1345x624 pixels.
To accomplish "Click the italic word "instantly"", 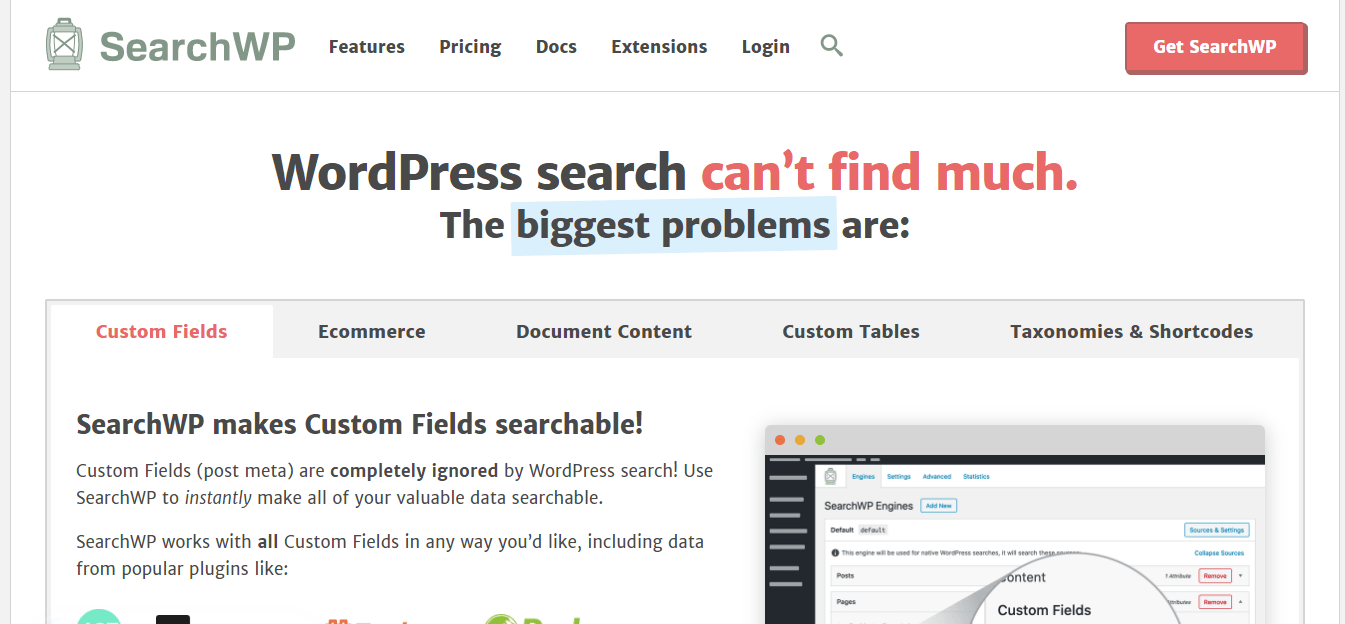I will point(218,497).
